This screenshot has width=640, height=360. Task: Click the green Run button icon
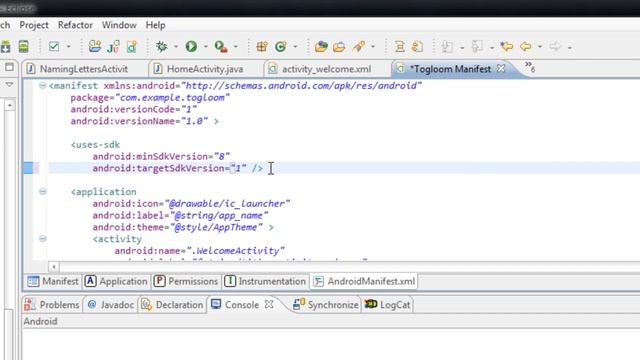tap(191, 47)
